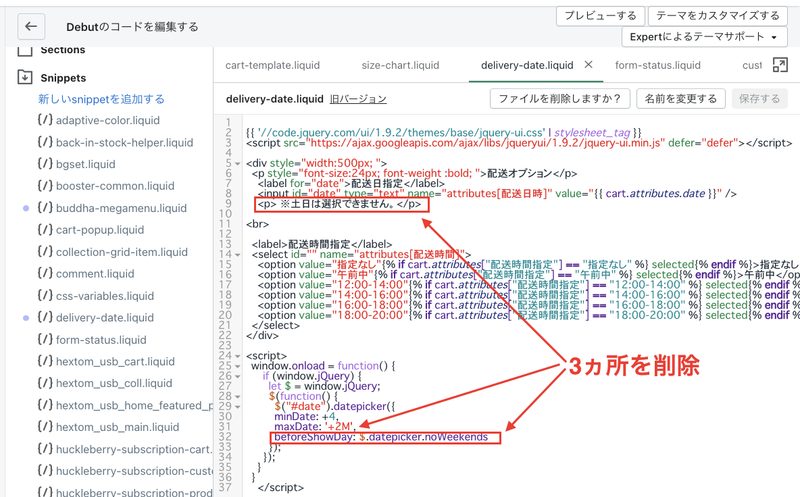Go back with the left arrow button
This screenshot has height=497, width=800.
[x=31, y=27]
